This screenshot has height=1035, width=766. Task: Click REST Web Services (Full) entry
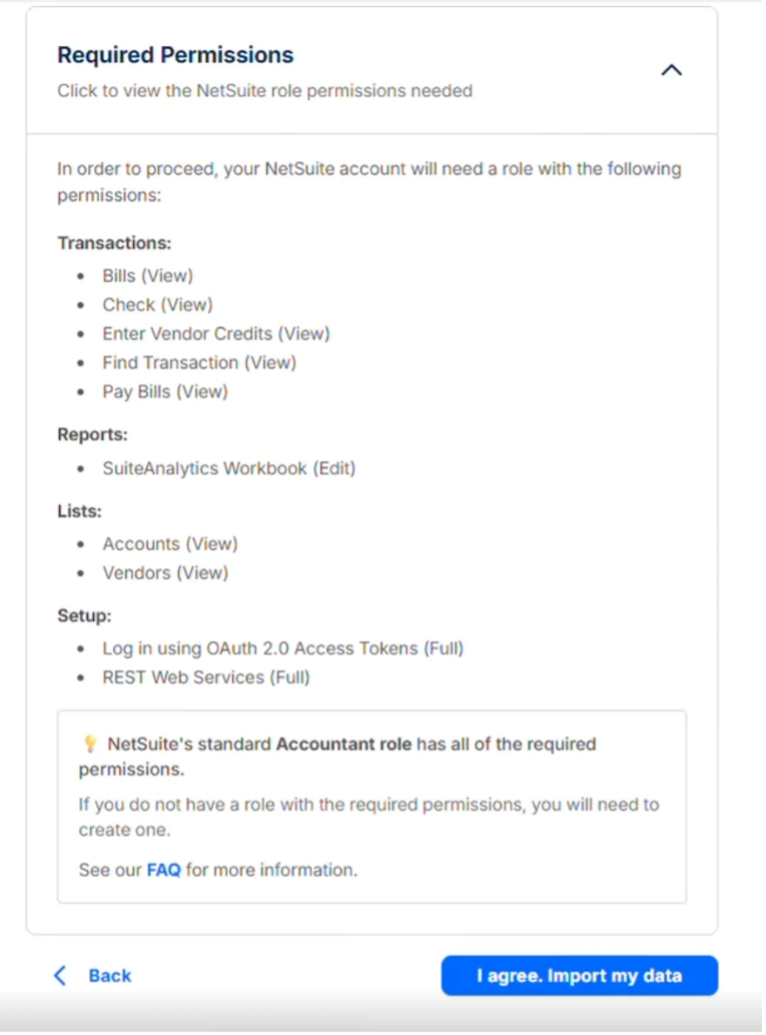coord(206,677)
